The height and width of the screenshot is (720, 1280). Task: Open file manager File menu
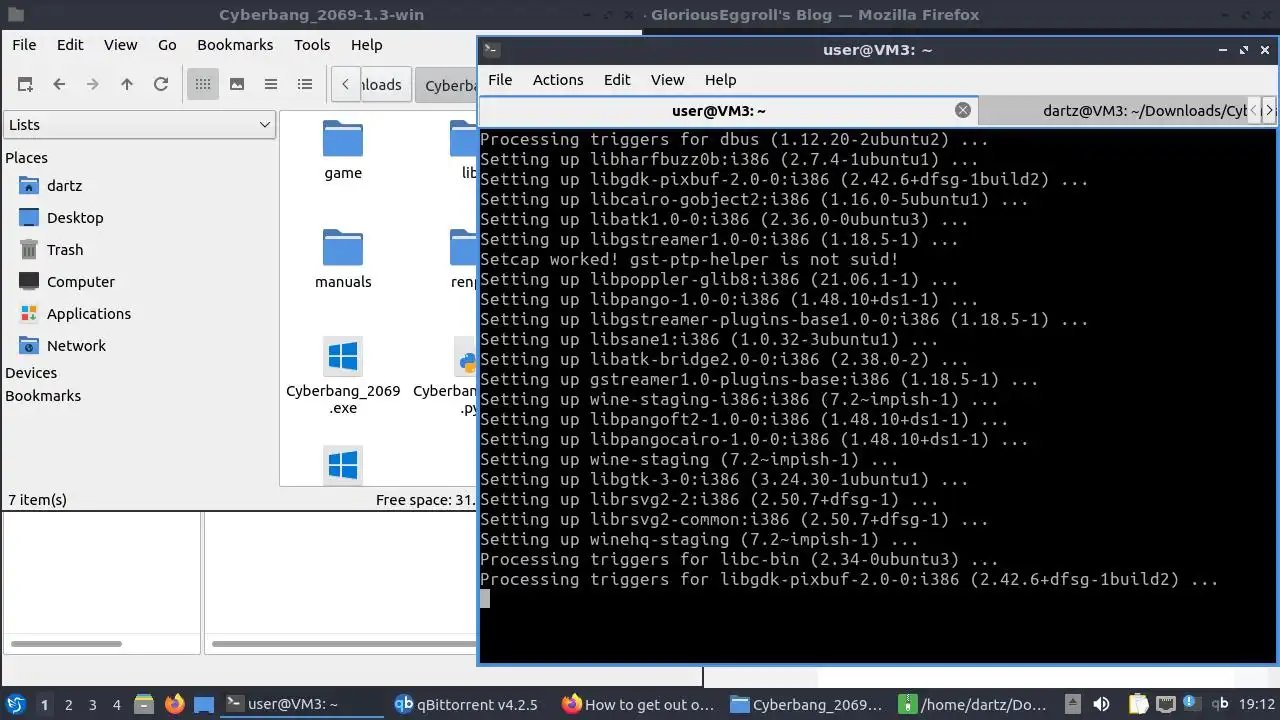(x=24, y=45)
